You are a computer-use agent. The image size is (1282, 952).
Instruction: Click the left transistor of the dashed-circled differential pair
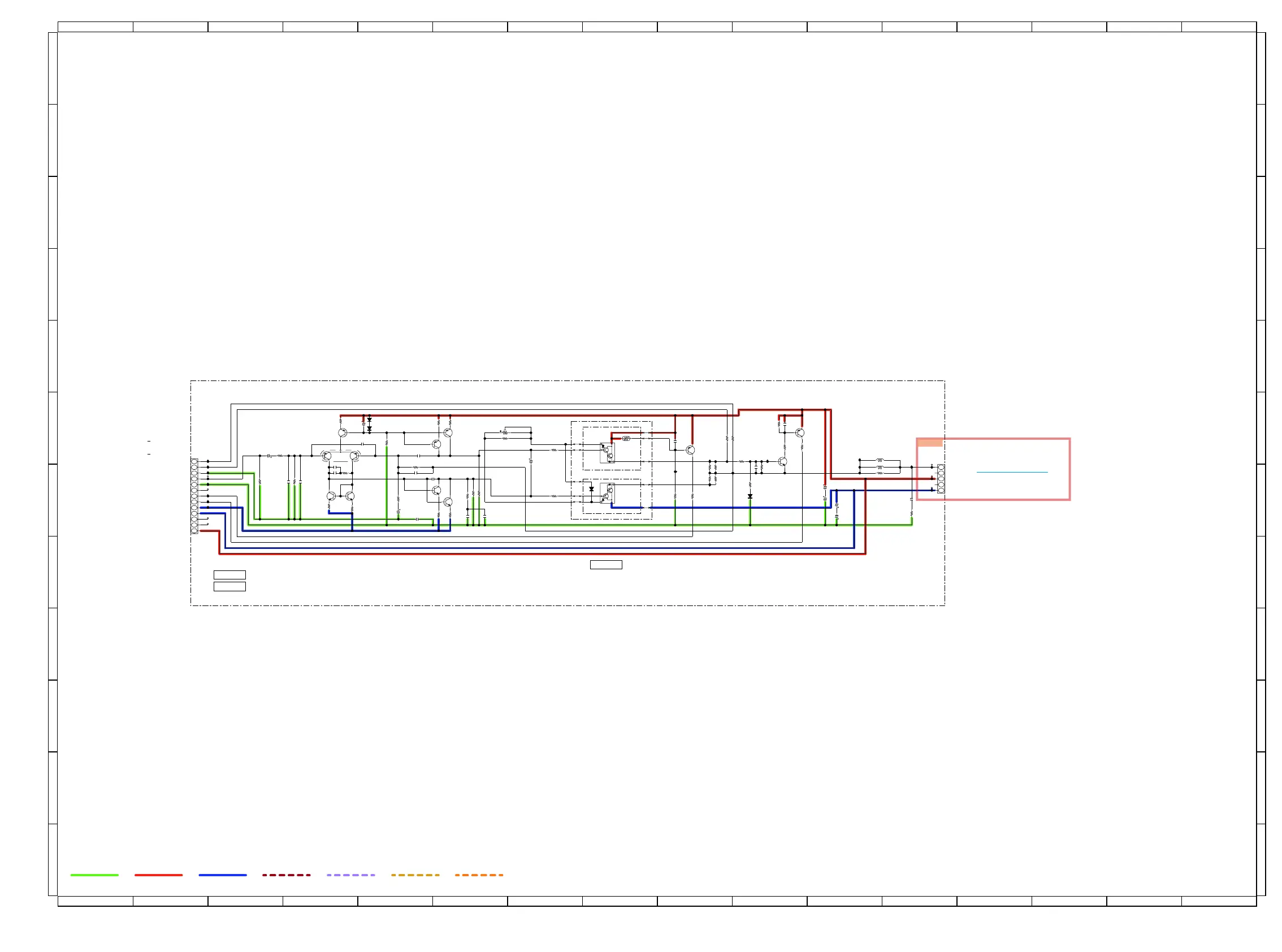tap(327, 456)
